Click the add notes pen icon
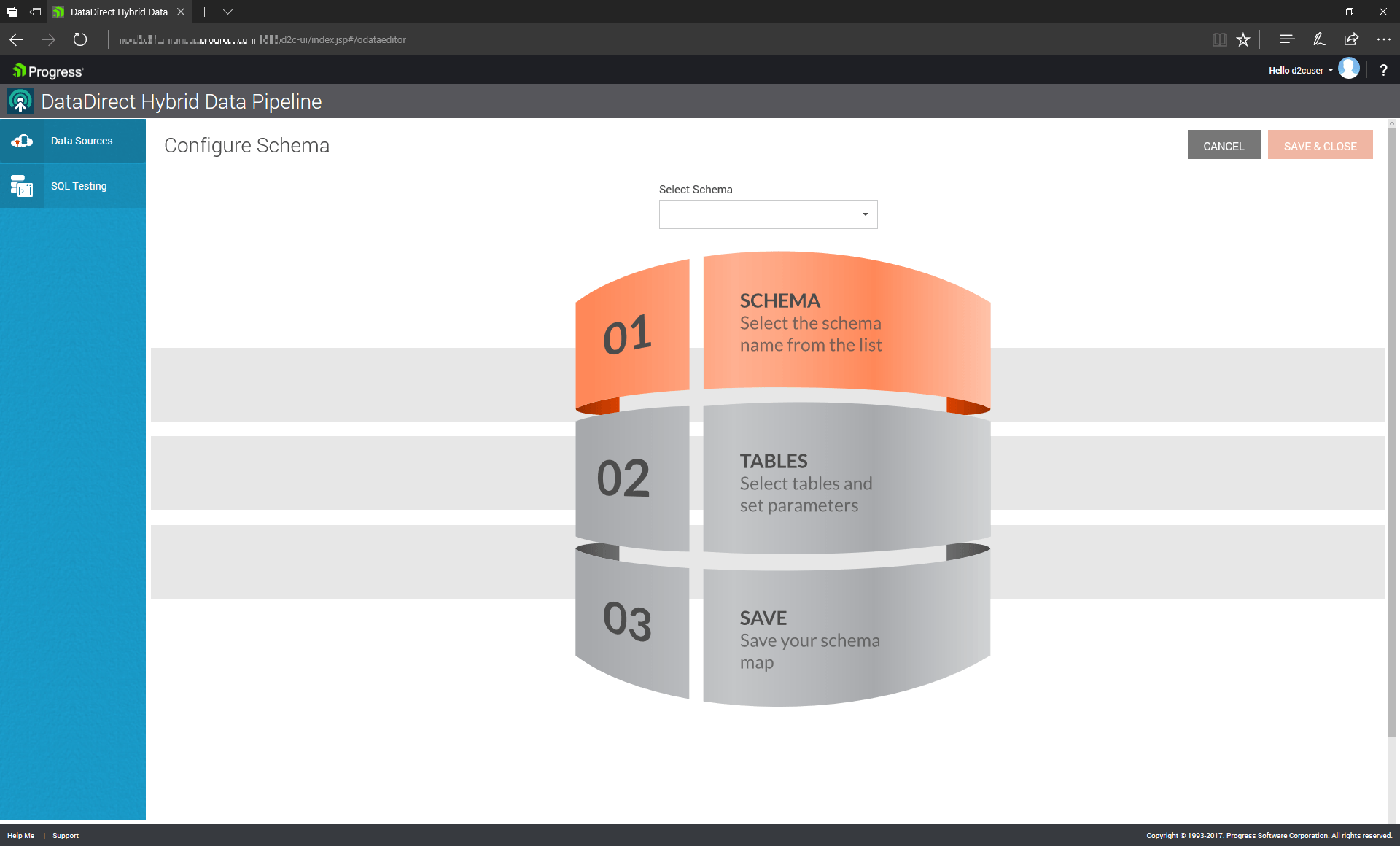 [x=1319, y=40]
